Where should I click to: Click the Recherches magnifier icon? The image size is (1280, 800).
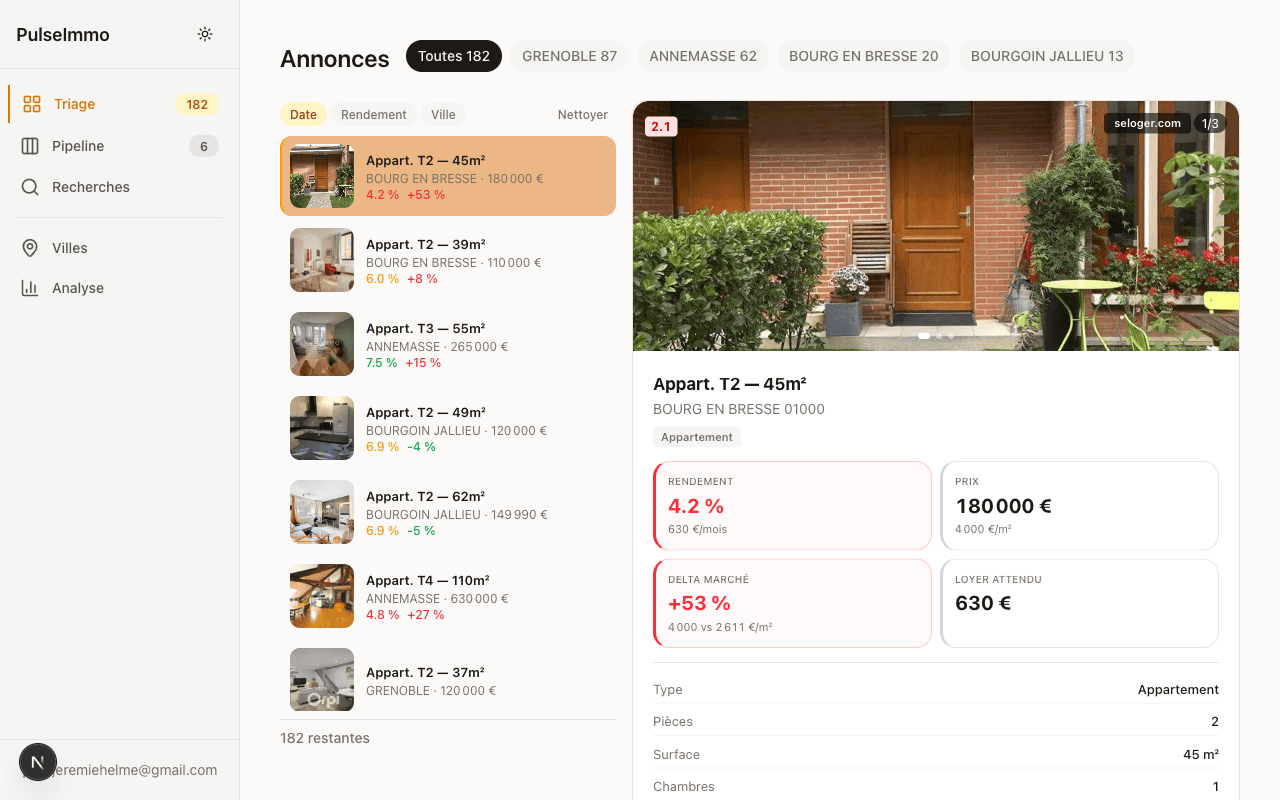(29, 186)
